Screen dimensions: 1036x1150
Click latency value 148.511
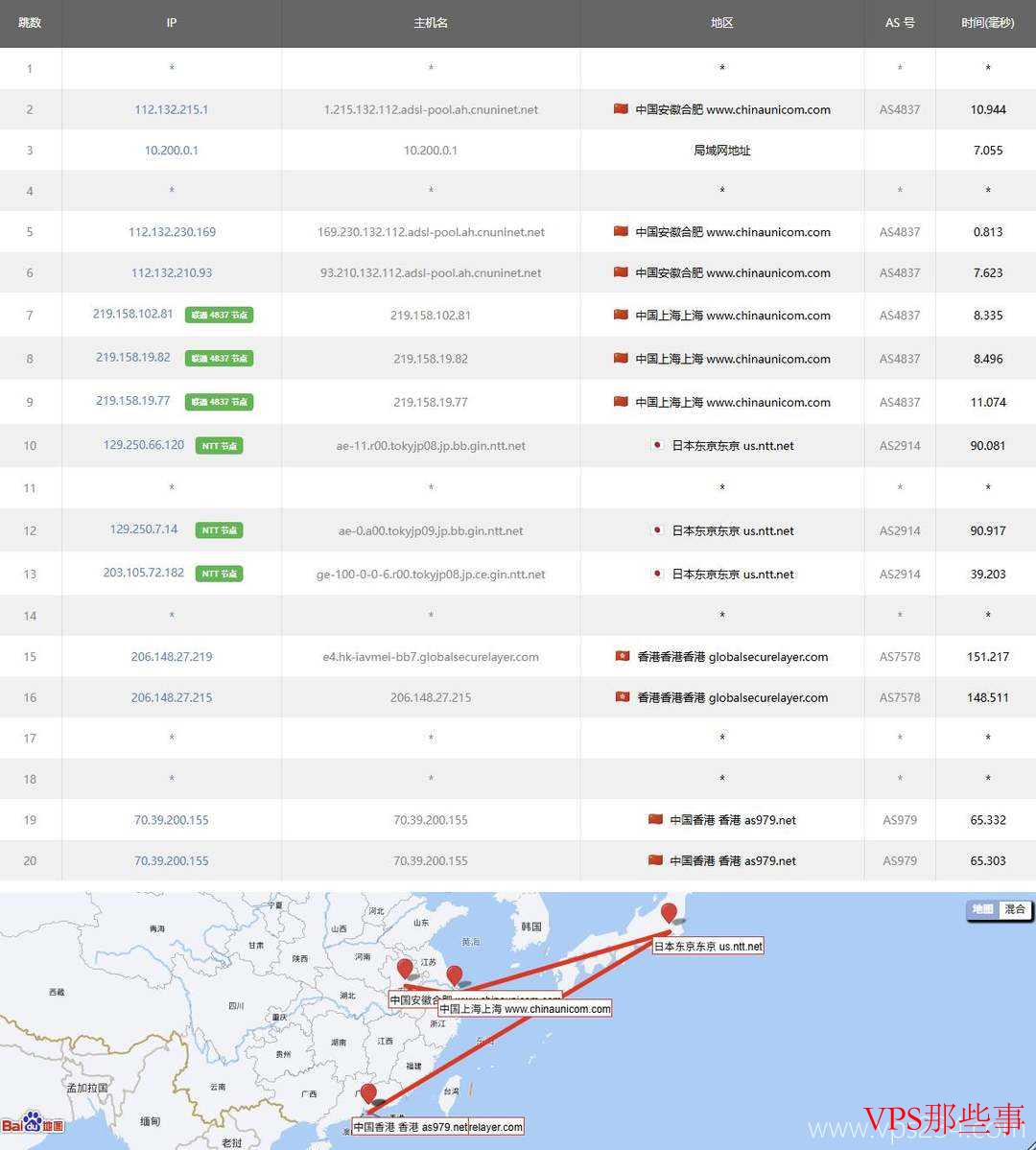[x=988, y=697]
